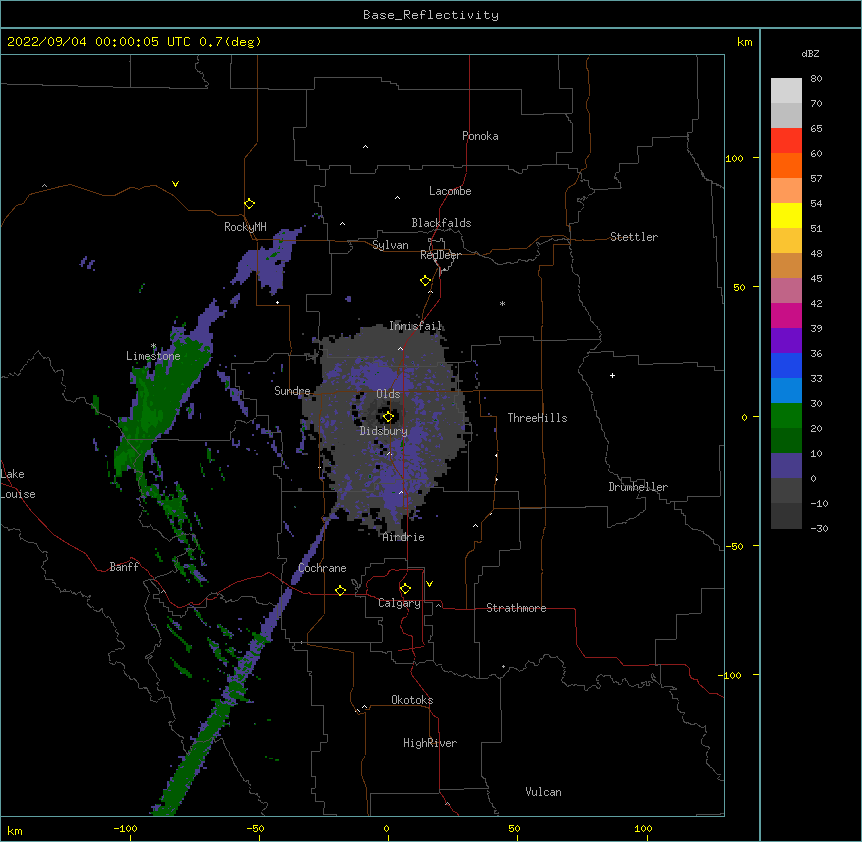The image size is (862, 842).
Task: Click the 0.7(deg) elevation angle text
Action: 230,42
